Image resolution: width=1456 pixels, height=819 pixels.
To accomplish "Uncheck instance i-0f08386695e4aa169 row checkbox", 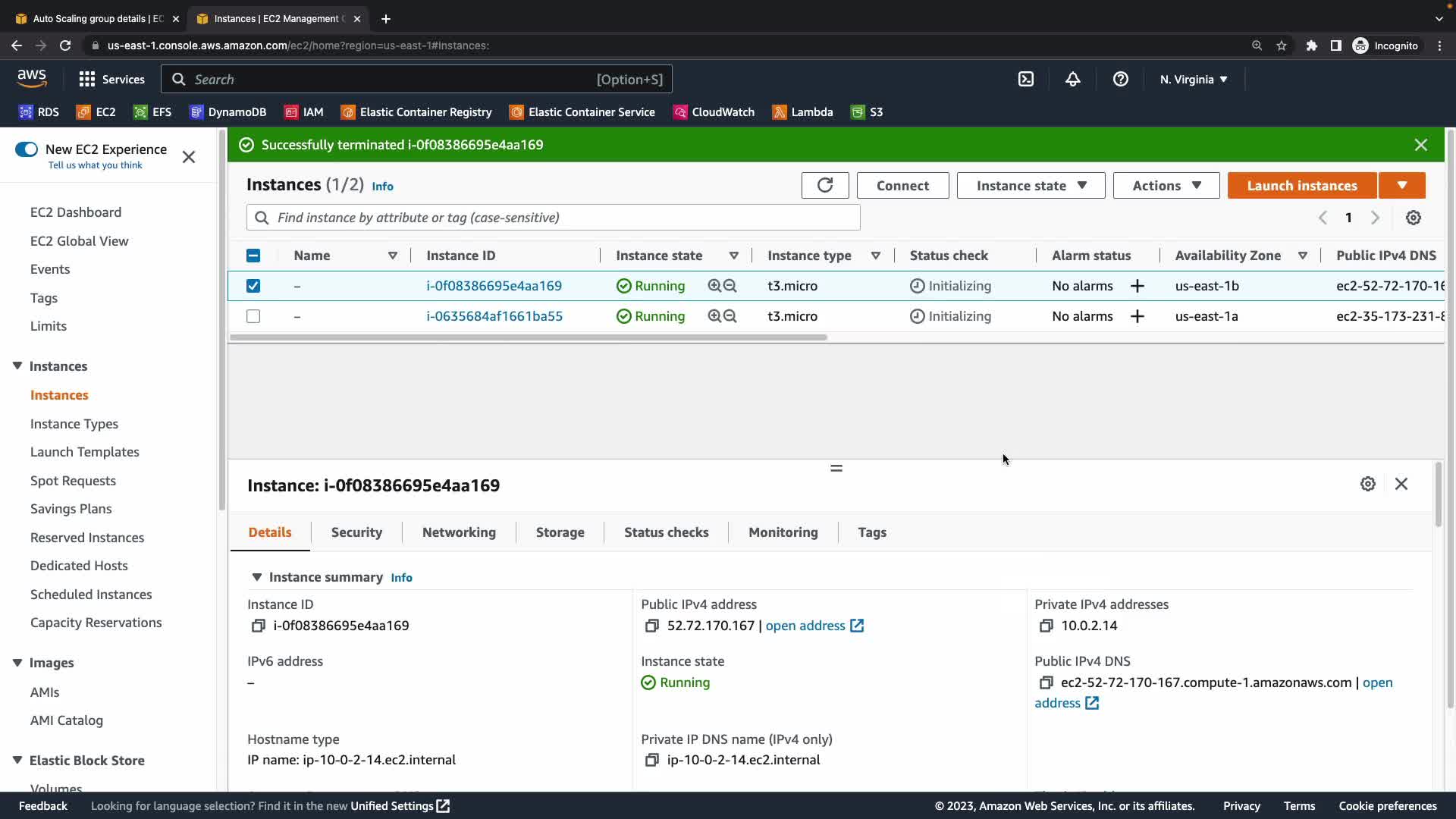I will click(x=253, y=286).
